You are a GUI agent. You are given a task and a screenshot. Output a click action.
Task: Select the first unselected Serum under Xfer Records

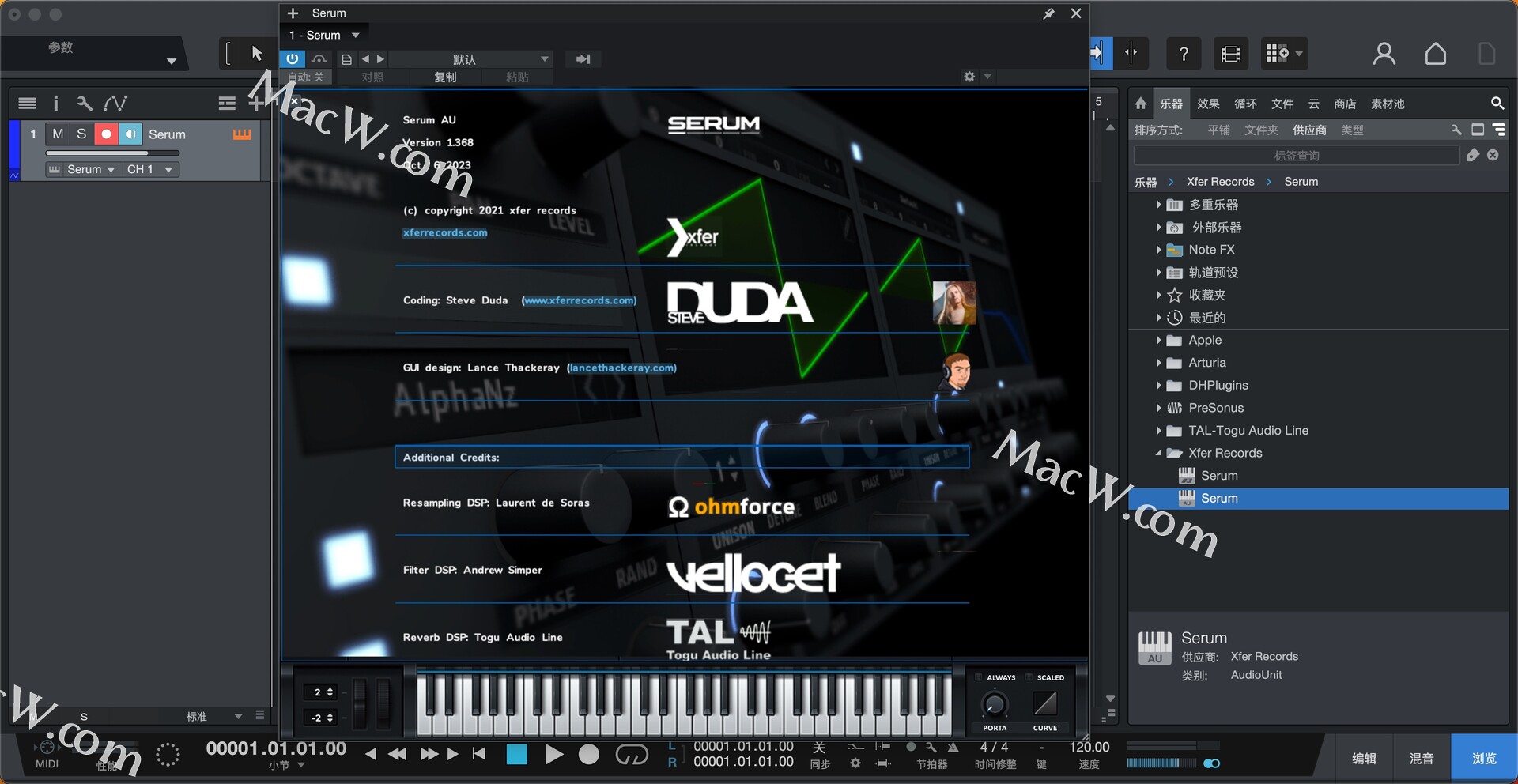pyautogui.click(x=1219, y=476)
